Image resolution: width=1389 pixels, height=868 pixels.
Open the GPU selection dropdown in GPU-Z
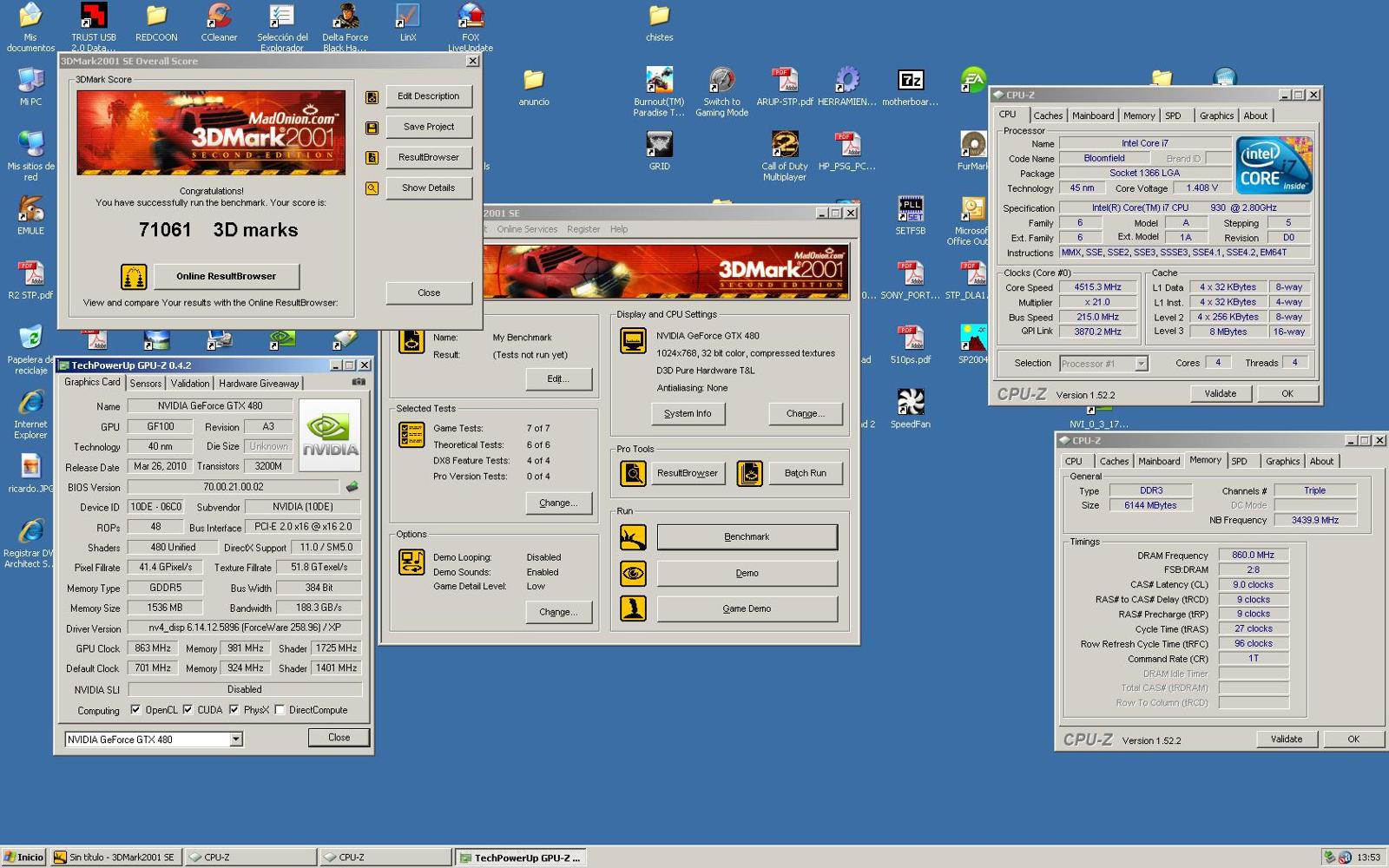tap(235, 740)
